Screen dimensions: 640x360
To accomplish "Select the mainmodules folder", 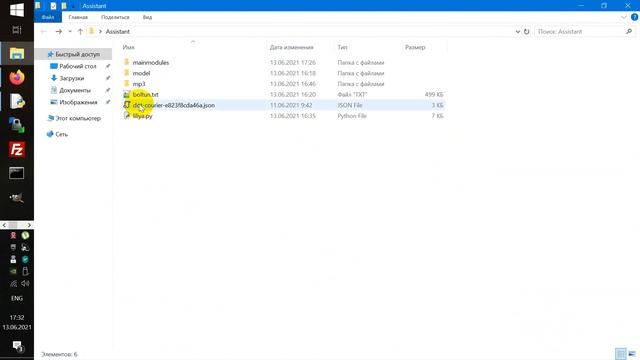I will [x=151, y=62].
